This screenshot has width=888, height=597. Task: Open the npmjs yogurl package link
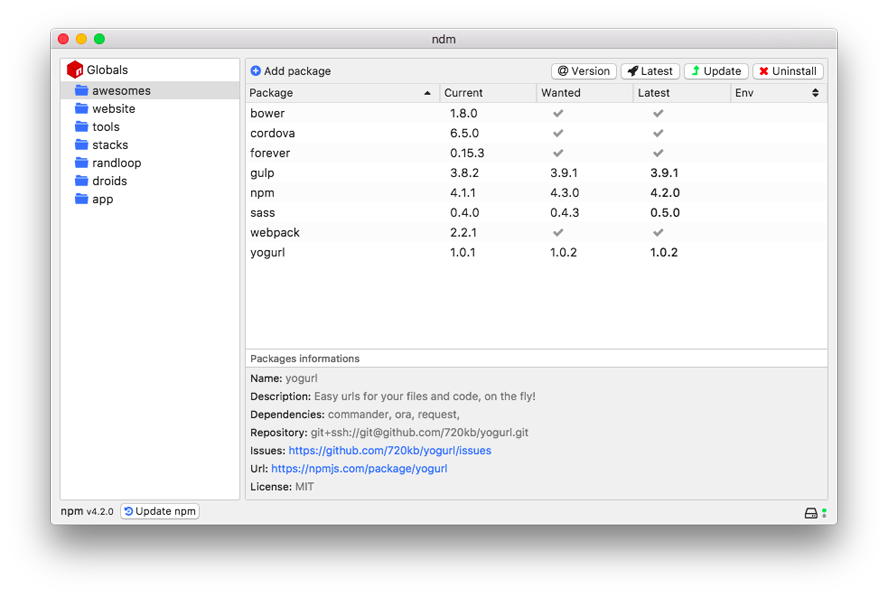359,468
